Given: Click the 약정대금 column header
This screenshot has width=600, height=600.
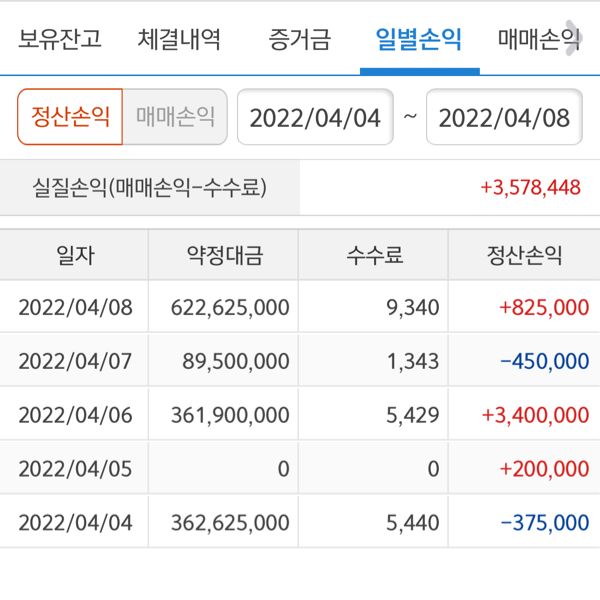Looking at the screenshot, I should click(x=224, y=255).
